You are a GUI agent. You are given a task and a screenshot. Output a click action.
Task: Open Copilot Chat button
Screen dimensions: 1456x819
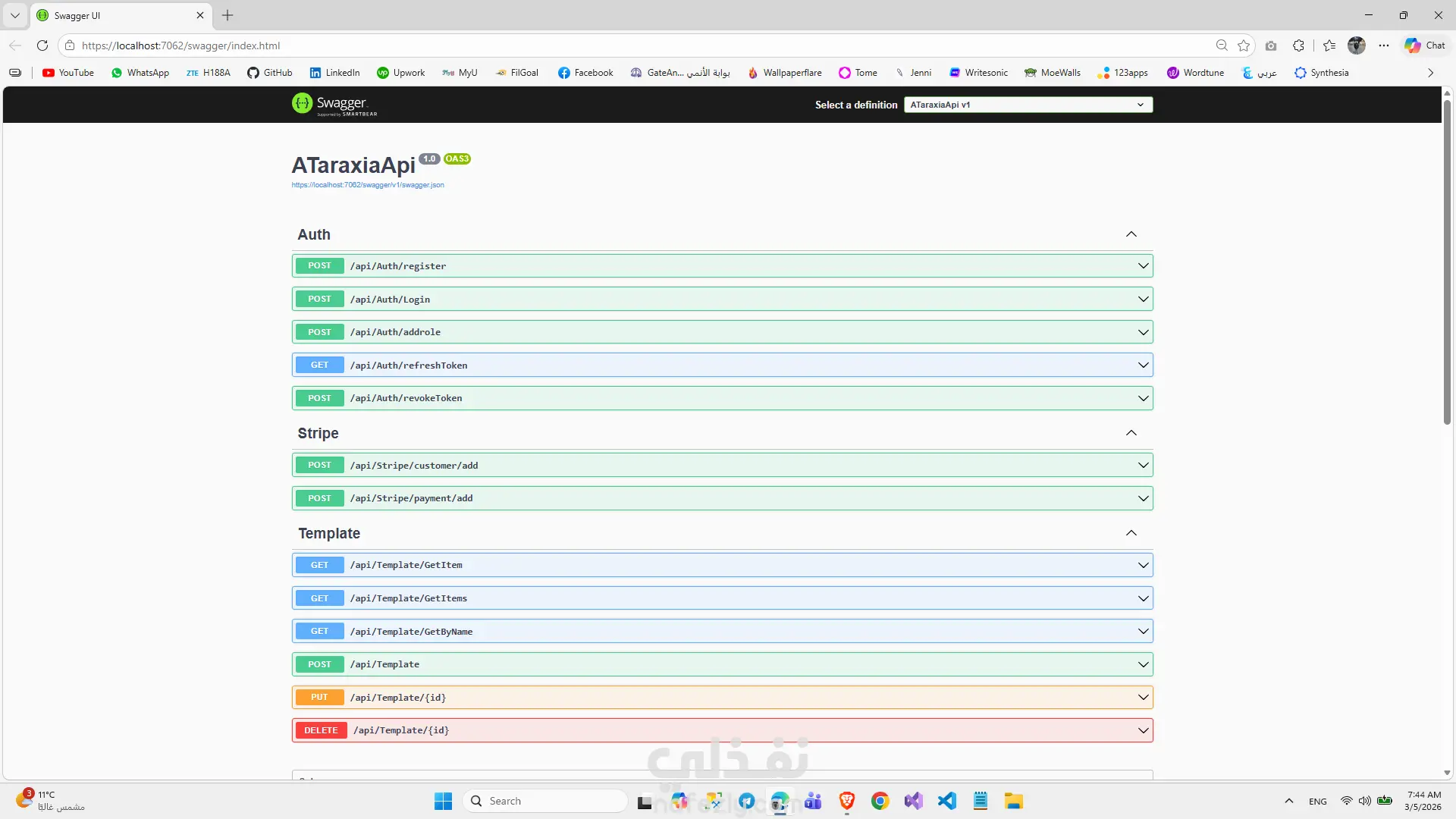coord(1425,45)
